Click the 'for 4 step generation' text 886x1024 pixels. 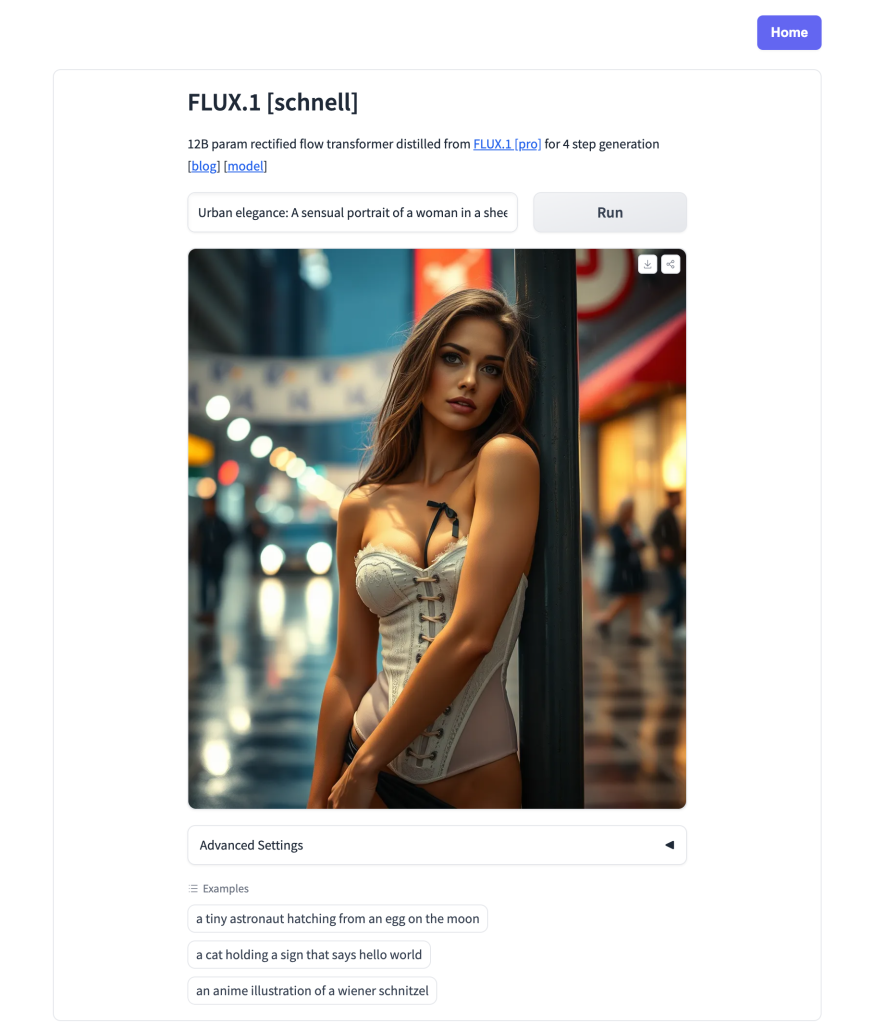click(602, 144)
